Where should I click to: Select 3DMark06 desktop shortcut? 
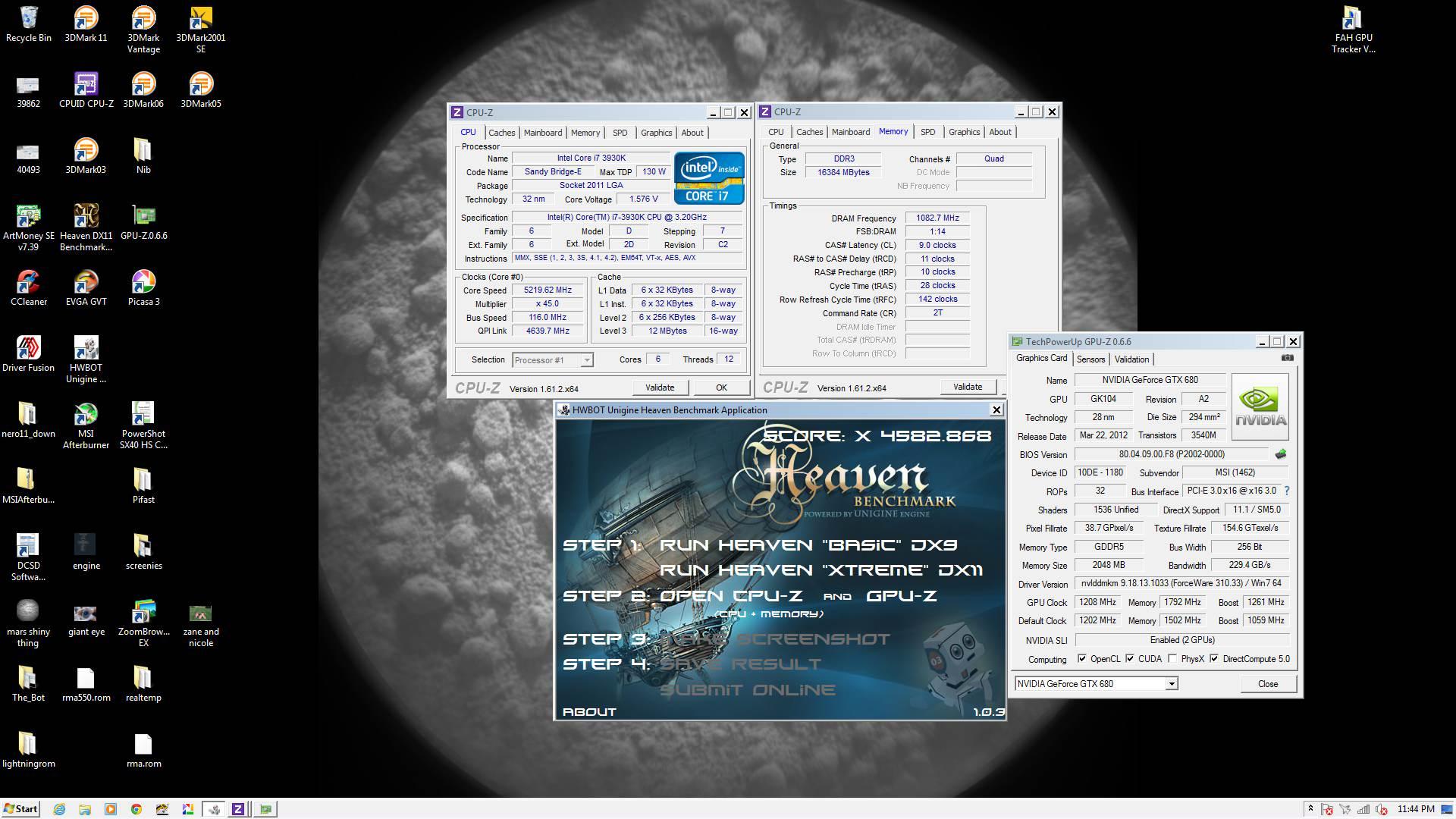[x=143, y=89]
